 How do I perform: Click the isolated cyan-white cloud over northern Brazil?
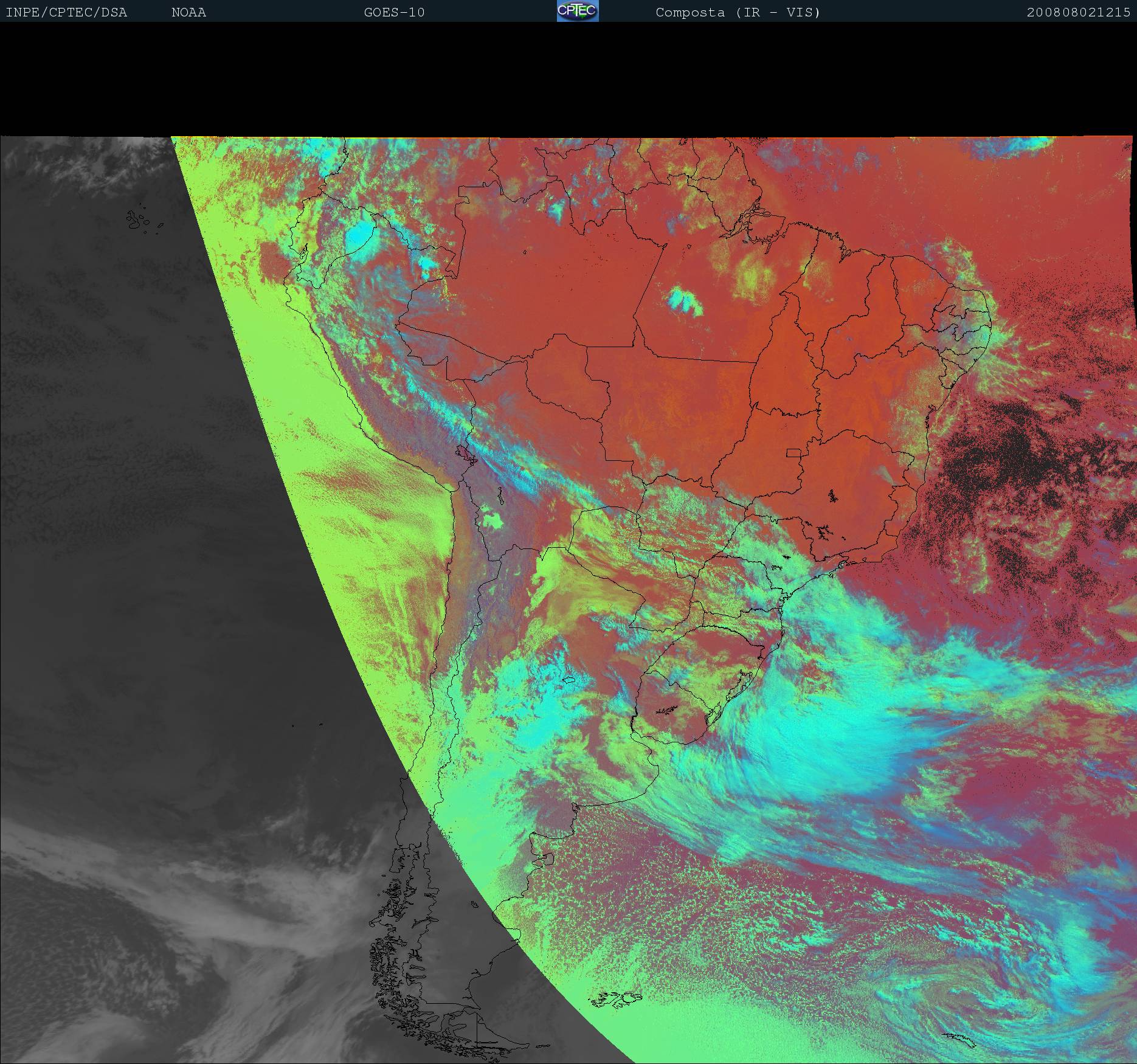click(x=685, y=302)
